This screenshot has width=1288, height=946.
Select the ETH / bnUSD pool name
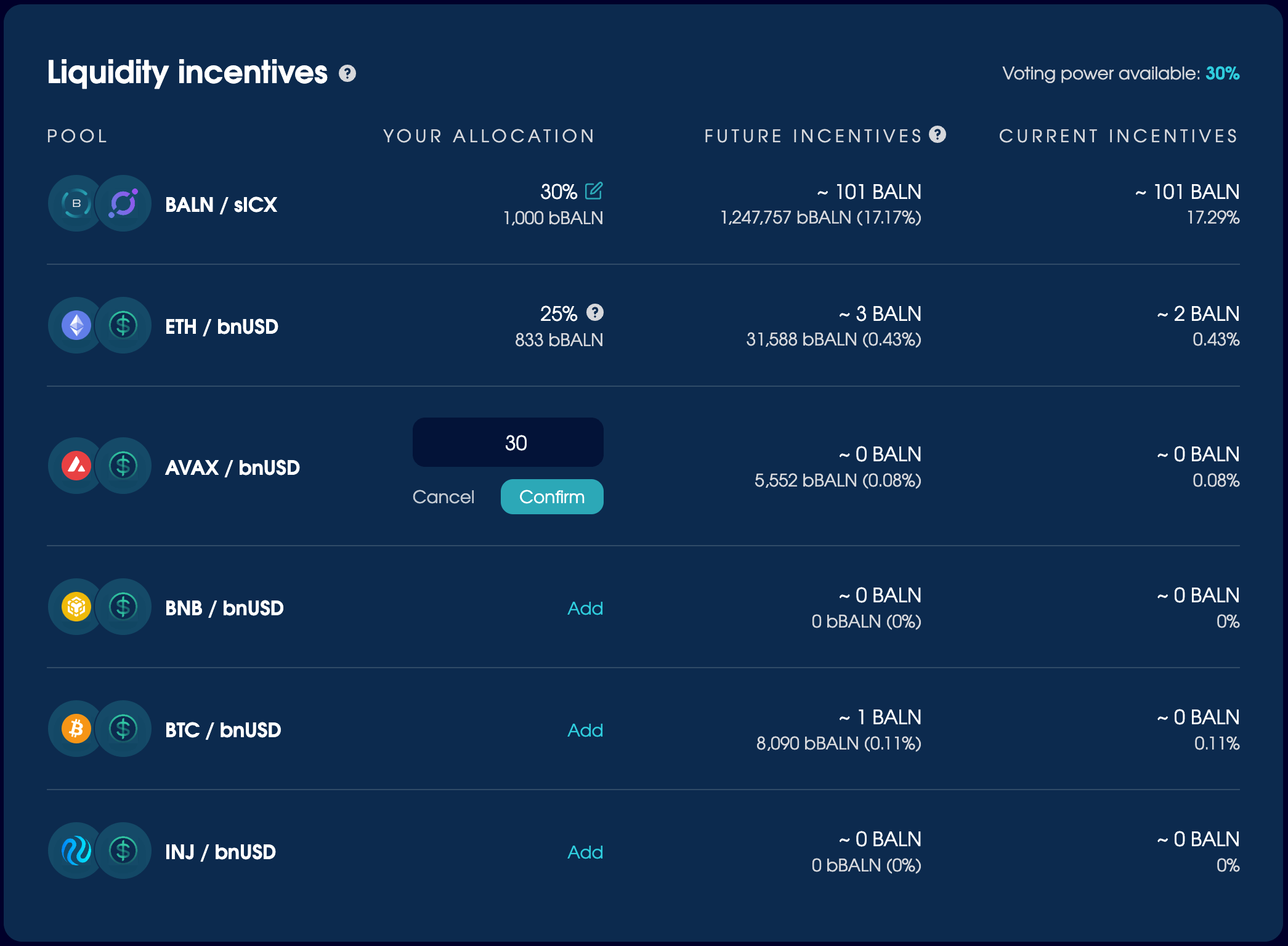coord(222,326)
